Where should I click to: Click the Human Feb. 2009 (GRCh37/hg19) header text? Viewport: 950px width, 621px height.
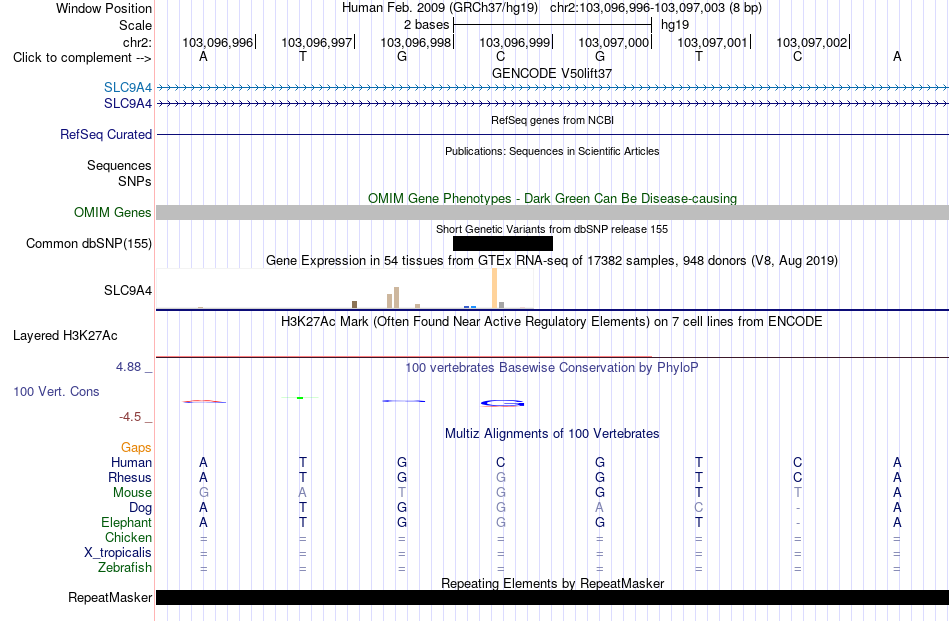pyautogui.click(x=440, y=8)
